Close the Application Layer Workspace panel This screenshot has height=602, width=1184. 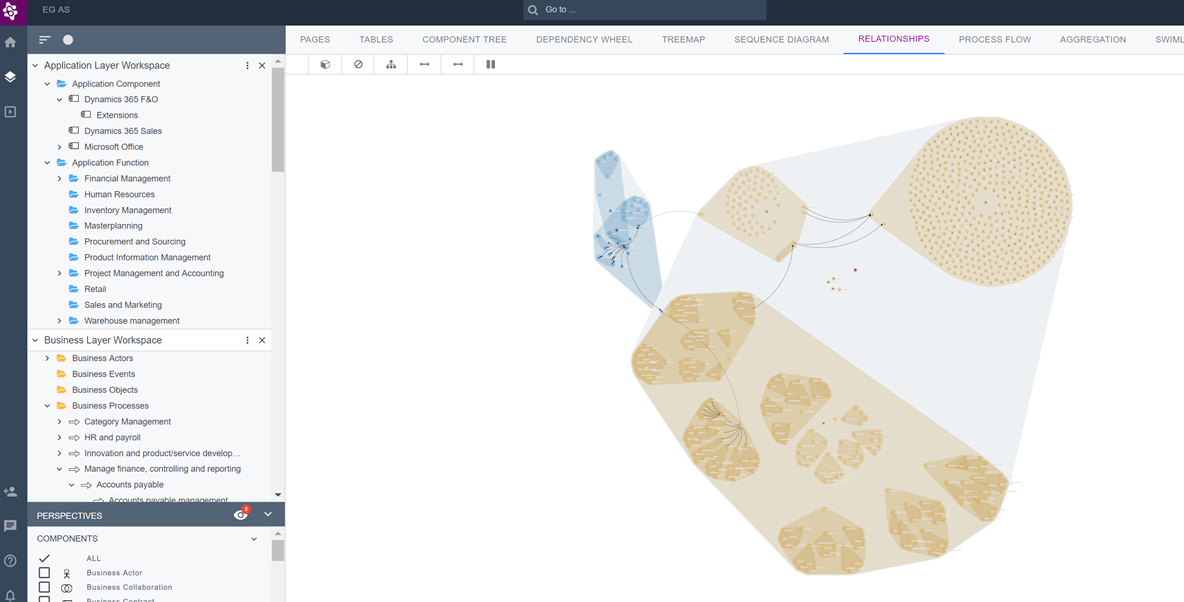[x=262, y=66]
